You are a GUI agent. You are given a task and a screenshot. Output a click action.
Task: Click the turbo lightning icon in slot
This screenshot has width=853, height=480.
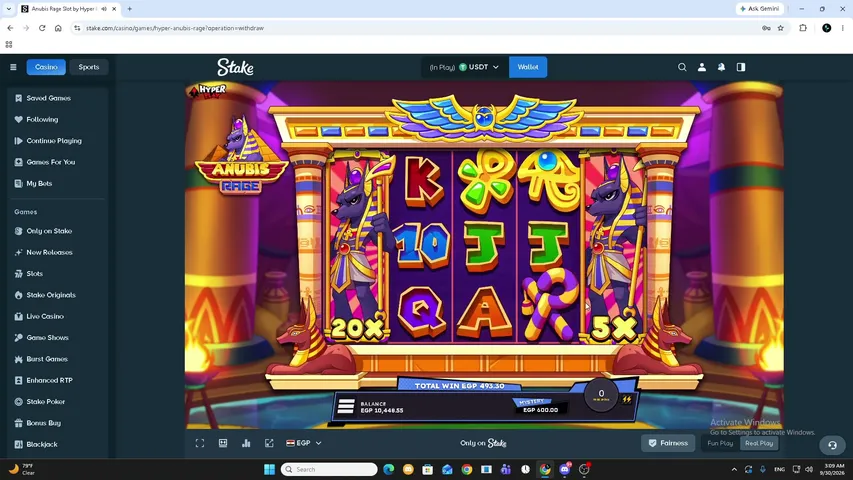tap(627, 399)
